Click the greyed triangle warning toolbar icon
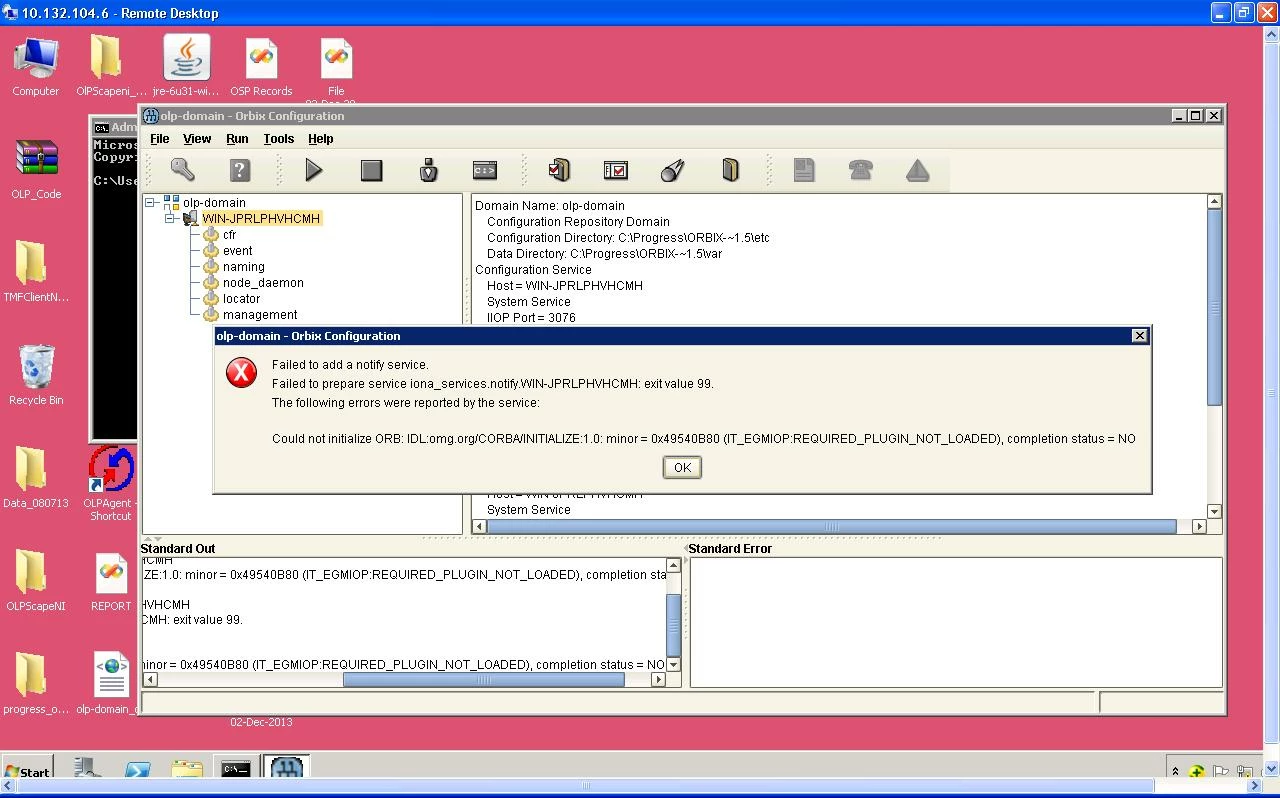Image resolution: width=1280 pixels, height=798 pixels. (918, 170)
